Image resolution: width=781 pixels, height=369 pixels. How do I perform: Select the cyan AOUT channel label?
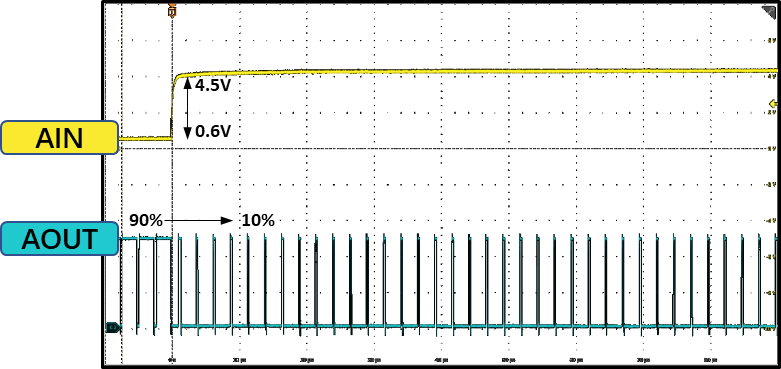pos(60,239)
